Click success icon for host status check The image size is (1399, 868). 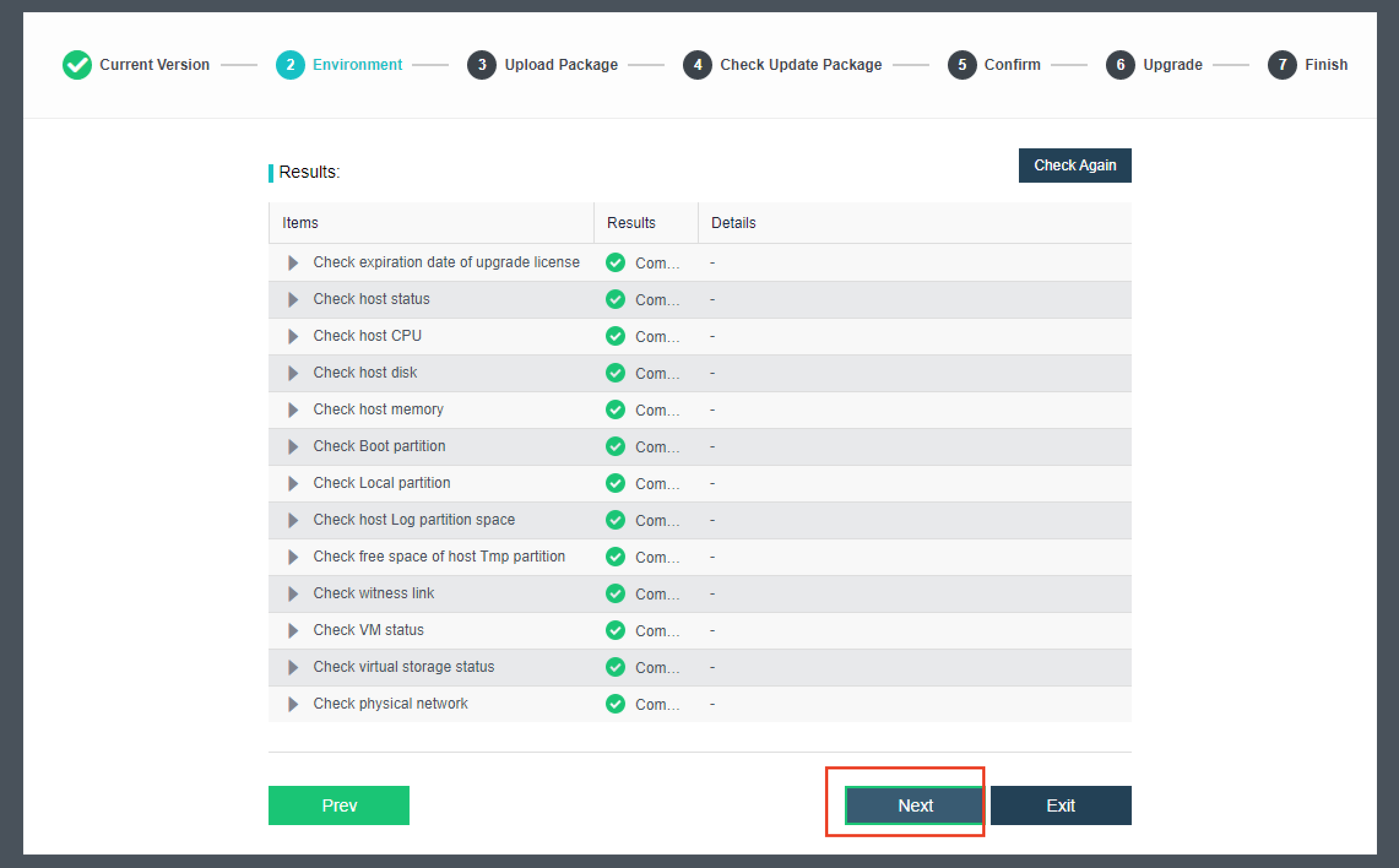point(616,299)
